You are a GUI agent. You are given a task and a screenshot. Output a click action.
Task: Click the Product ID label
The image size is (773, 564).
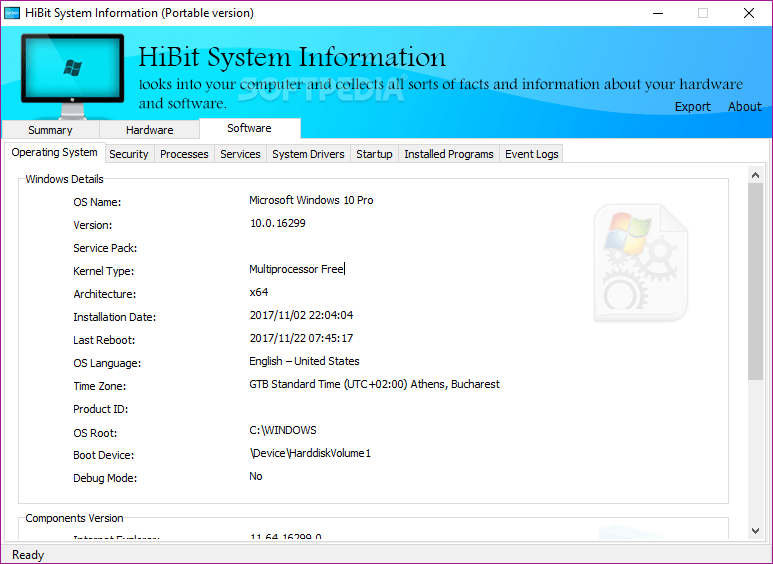[101, 409]
